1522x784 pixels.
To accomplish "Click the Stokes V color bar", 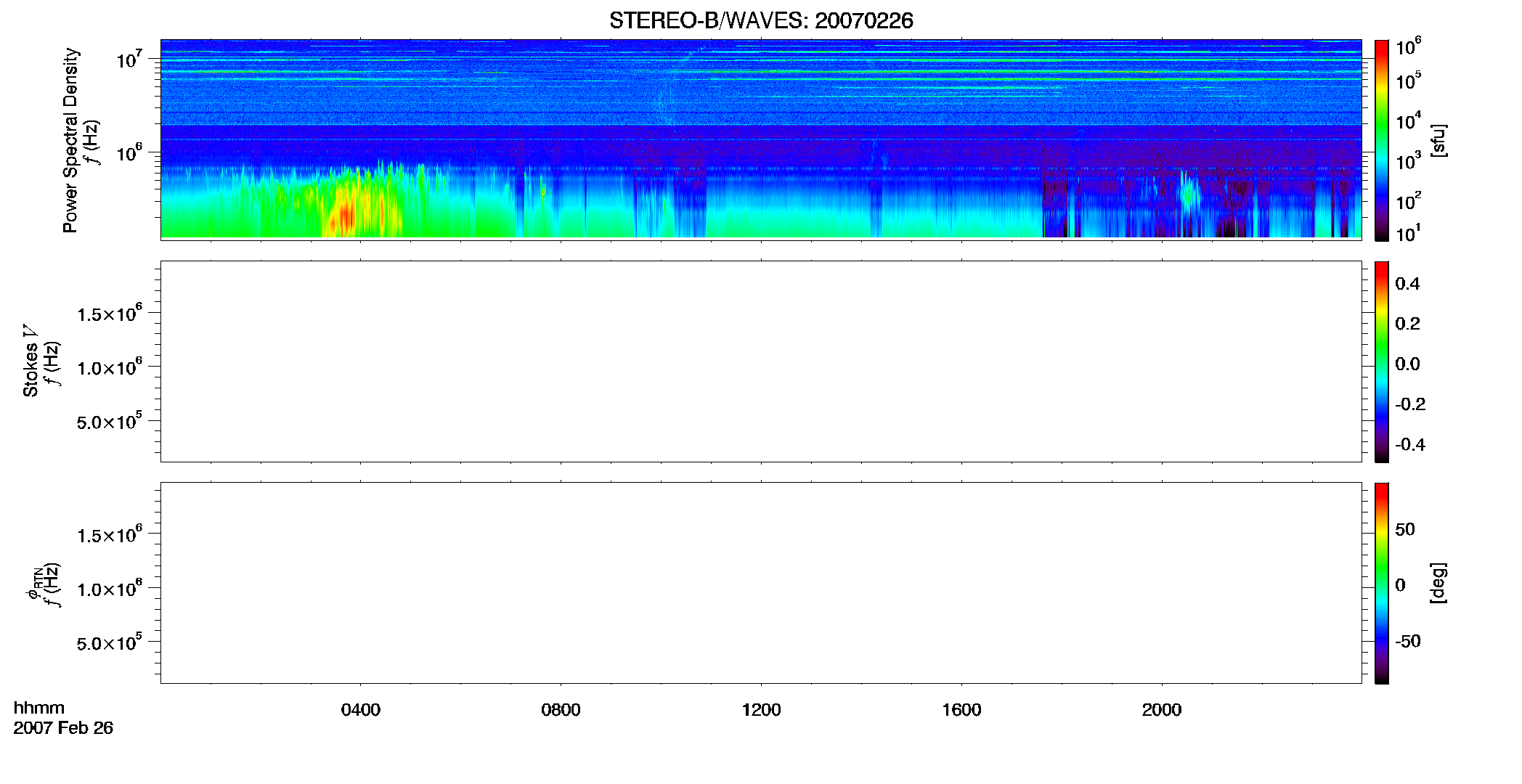I will click(x=1381, y=362).
